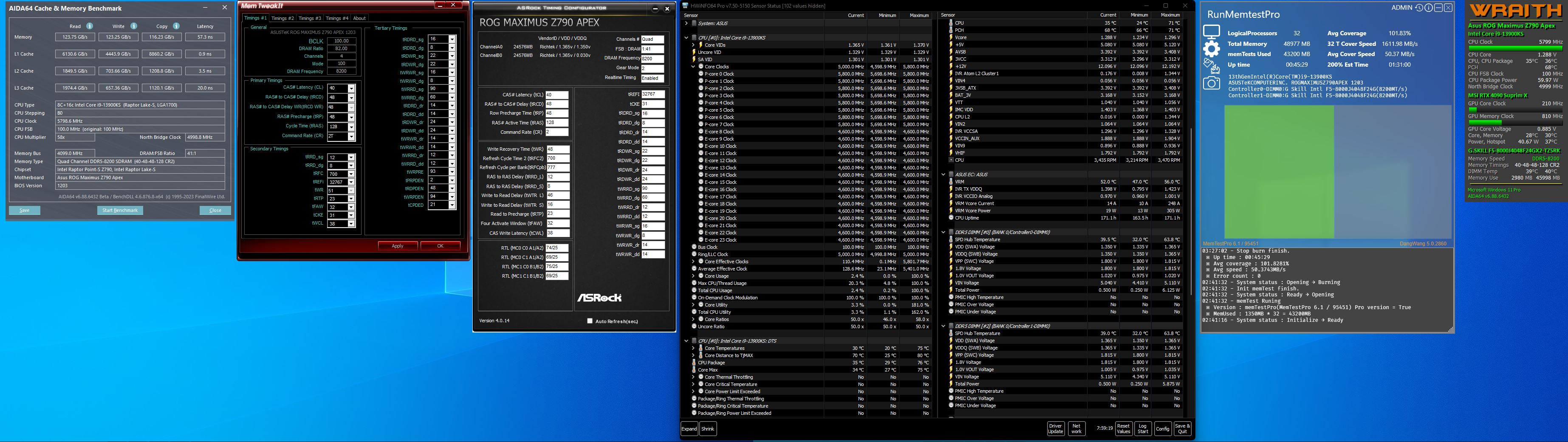Collapse the ASUS EC: ASUS sensor section
The height and width of the screenshot is (442, 1568).
(944, 175)
